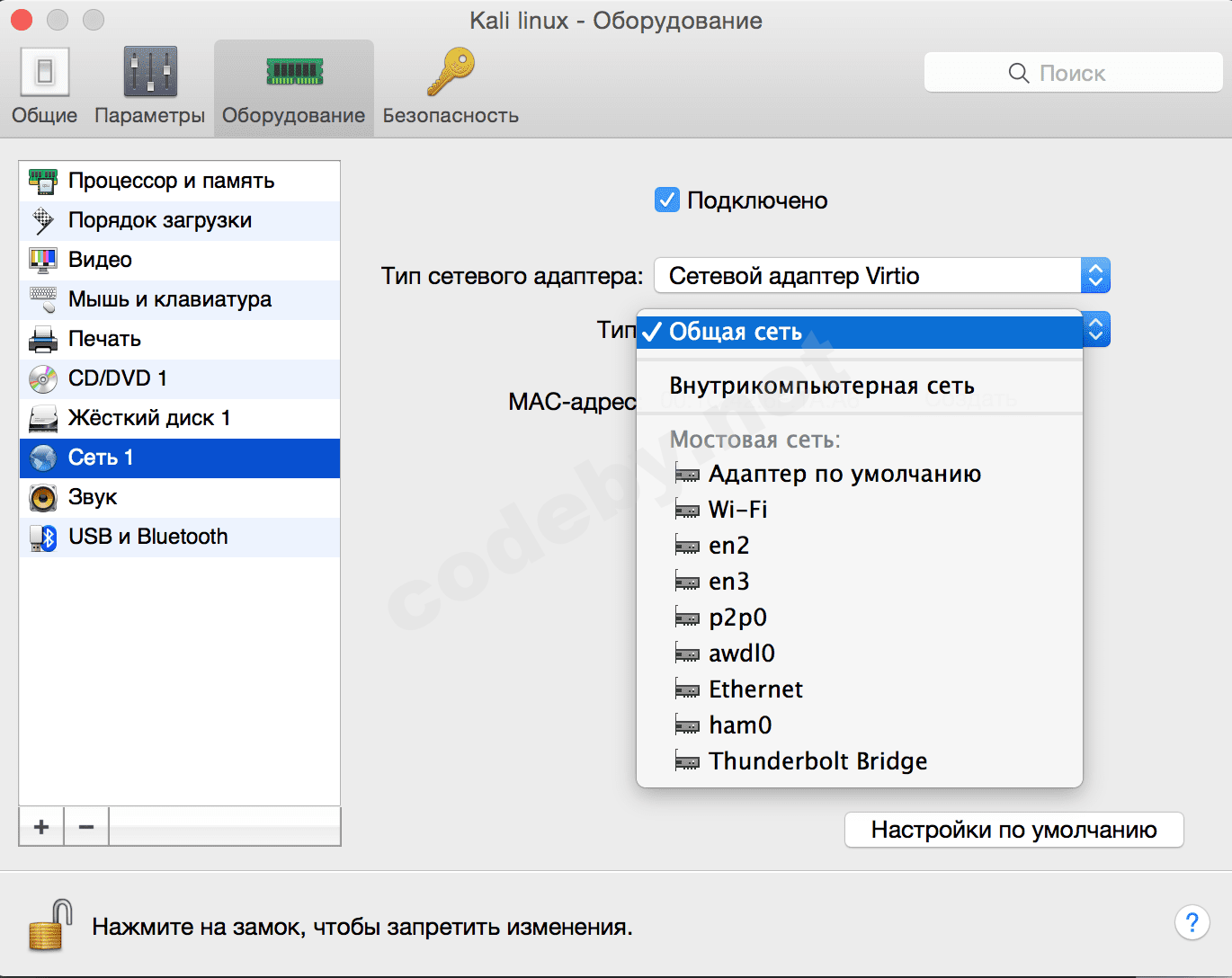Choose Внутрикомпьютерная сеть from the list
Screen dimensions: 1232x978
click(821, 386)
